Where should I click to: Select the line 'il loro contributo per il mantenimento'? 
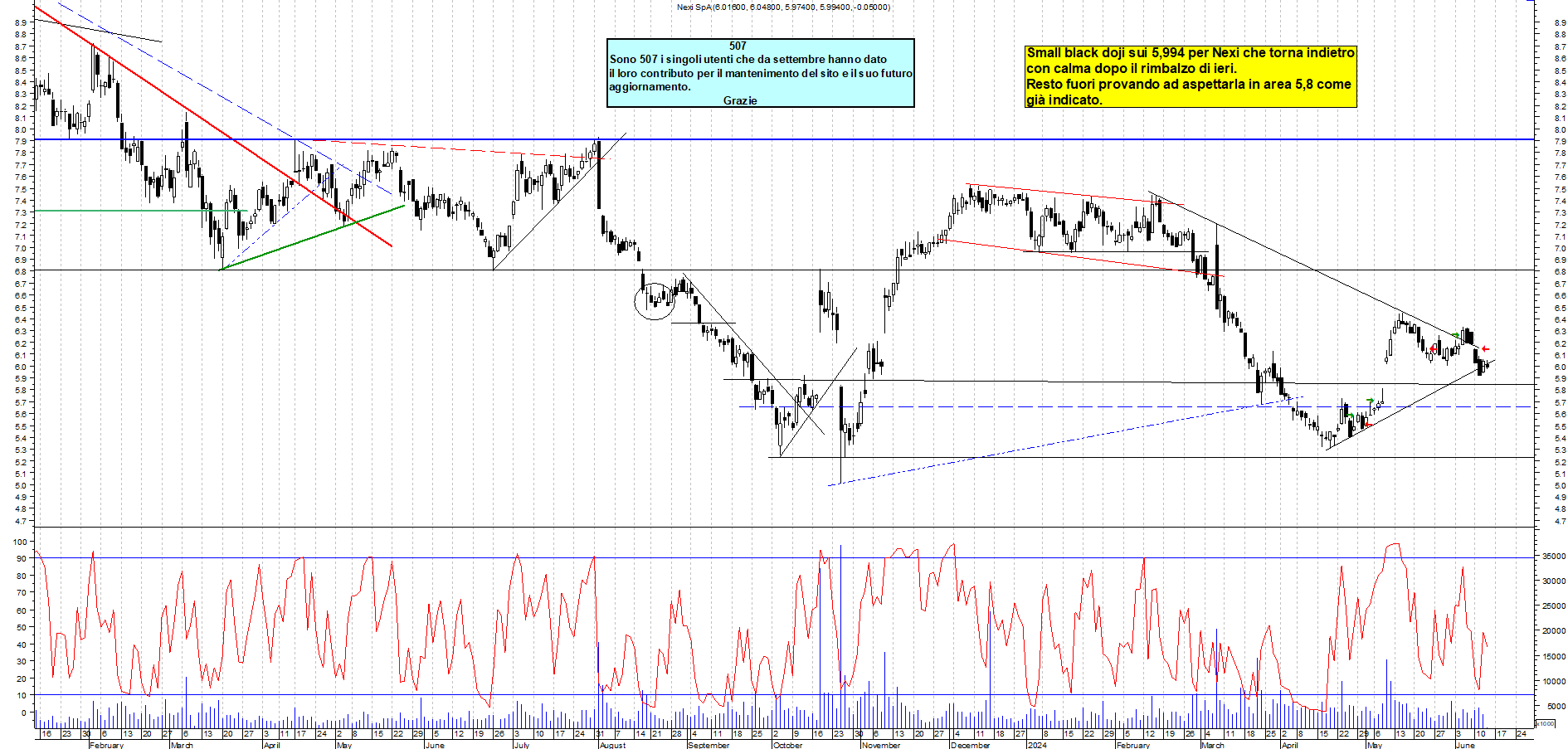pos(761,73)
